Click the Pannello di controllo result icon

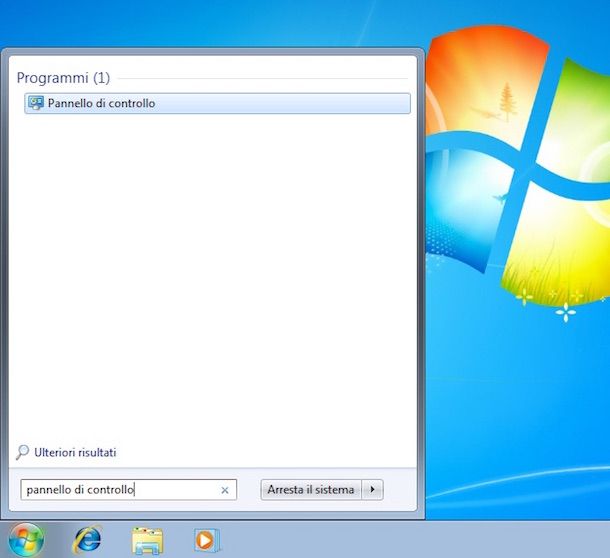tap(36, 103)
